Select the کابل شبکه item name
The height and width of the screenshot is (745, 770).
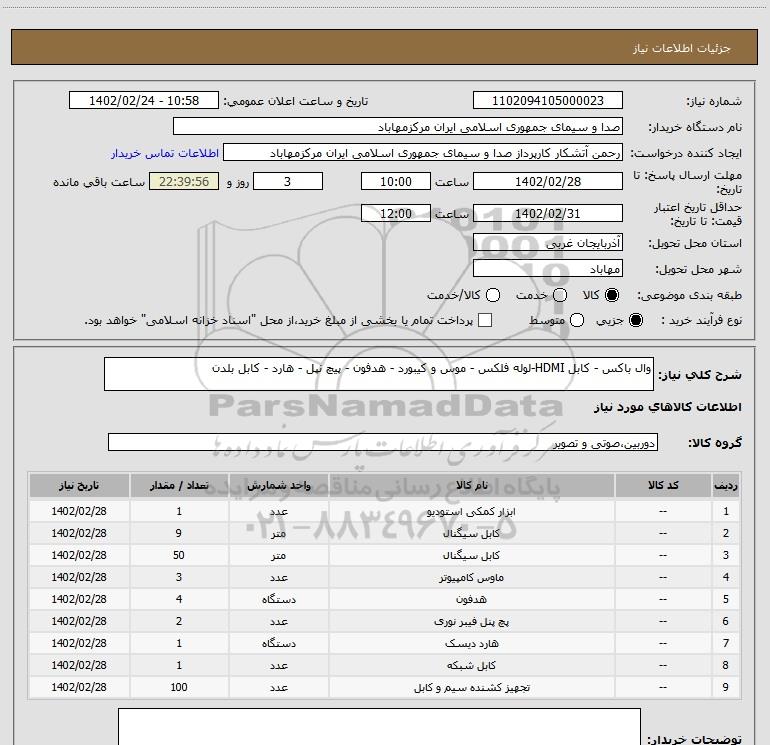click(x=471, y=665)
